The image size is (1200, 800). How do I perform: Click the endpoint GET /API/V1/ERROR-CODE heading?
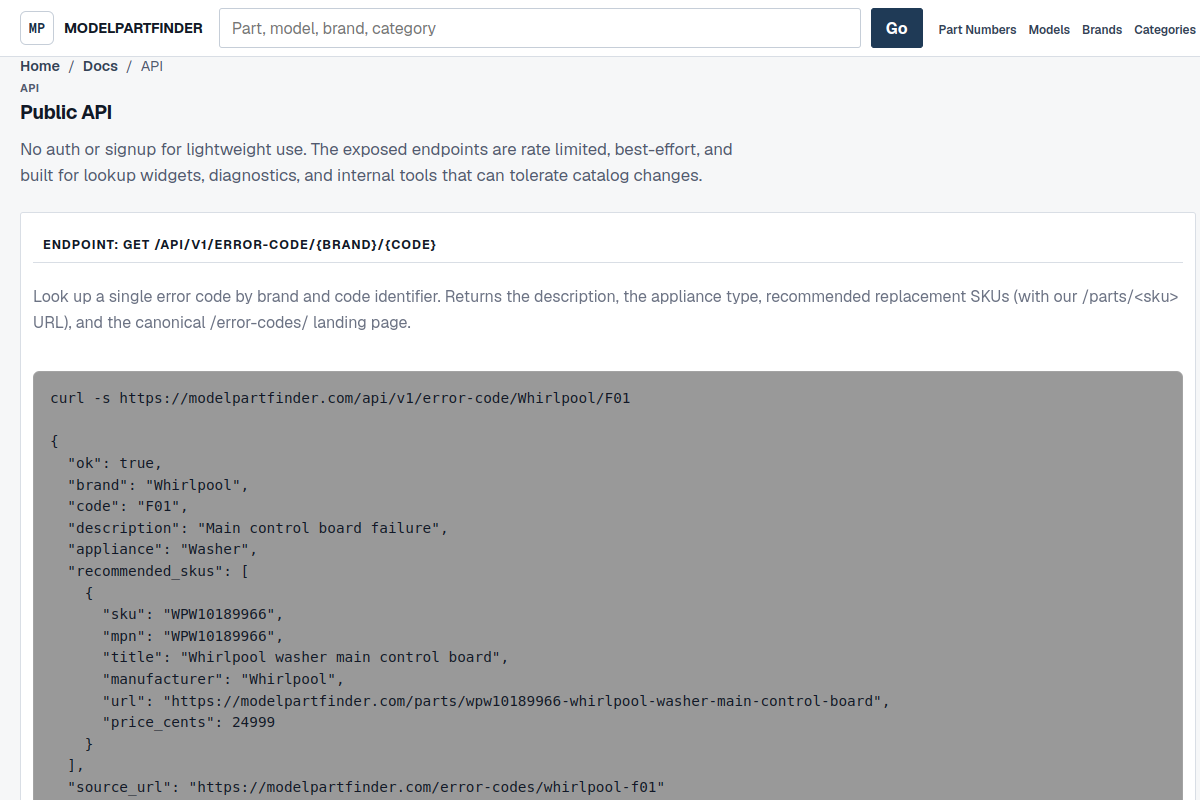[x=239, y=244]
